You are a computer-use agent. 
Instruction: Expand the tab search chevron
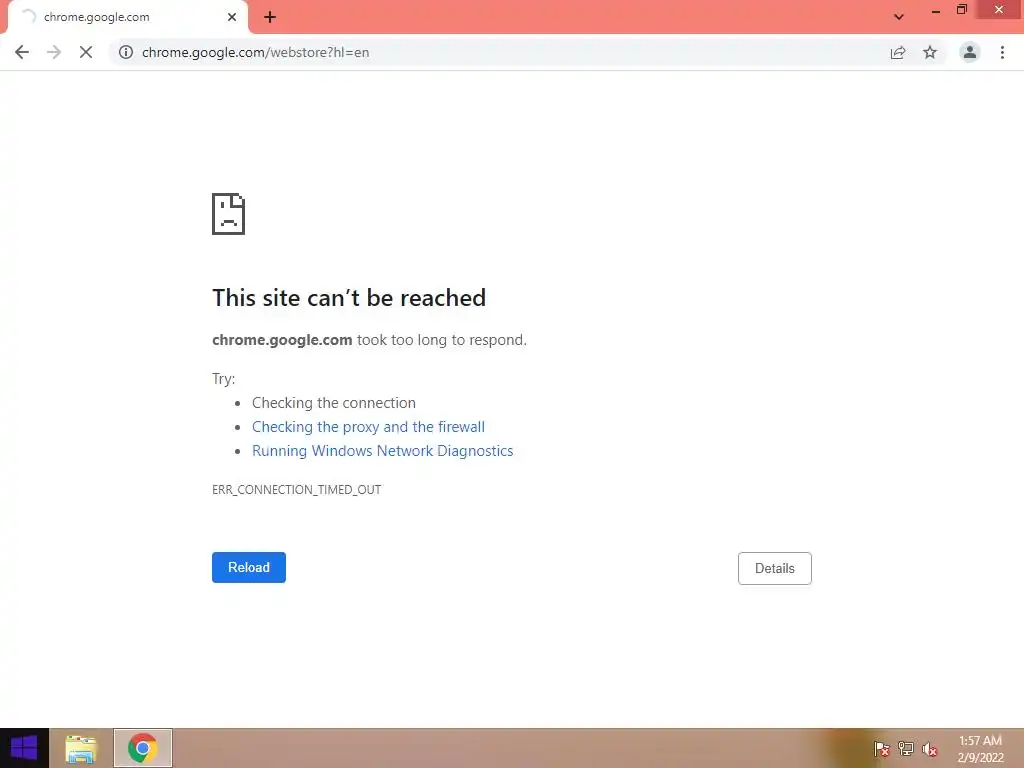point(899,17)
